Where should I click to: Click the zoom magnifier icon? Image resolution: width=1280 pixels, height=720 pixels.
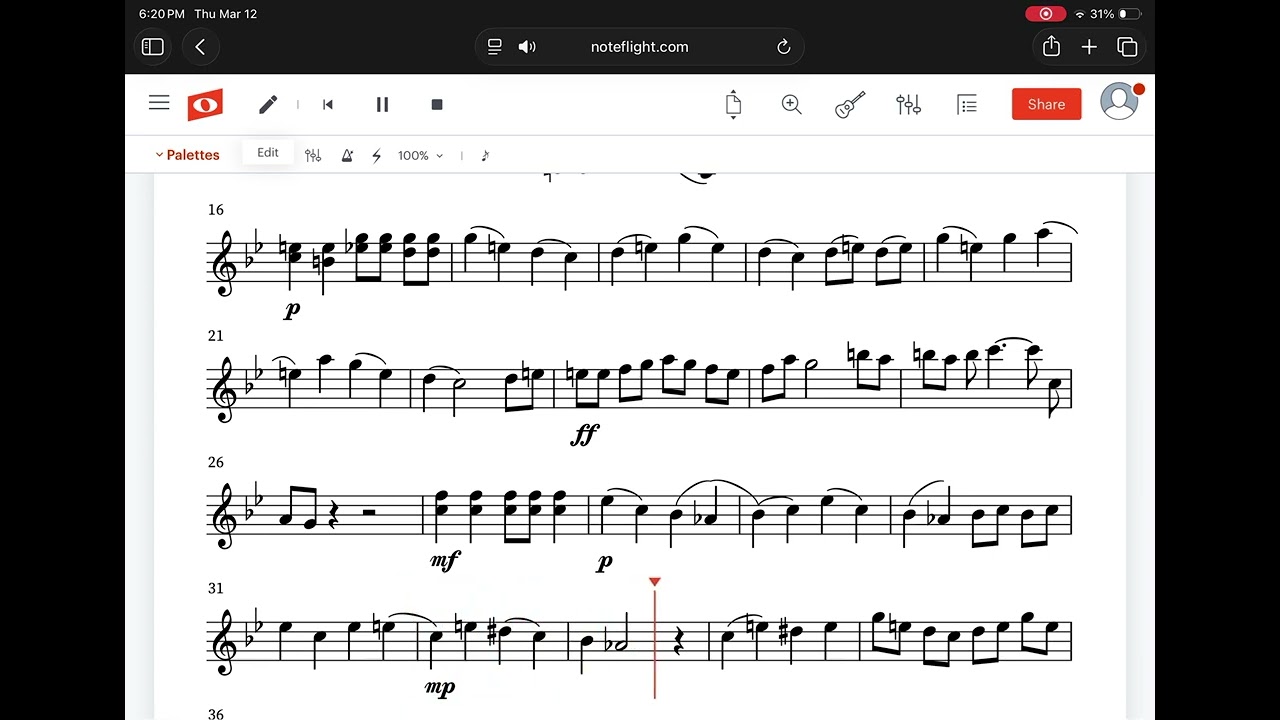click(792, 104)
